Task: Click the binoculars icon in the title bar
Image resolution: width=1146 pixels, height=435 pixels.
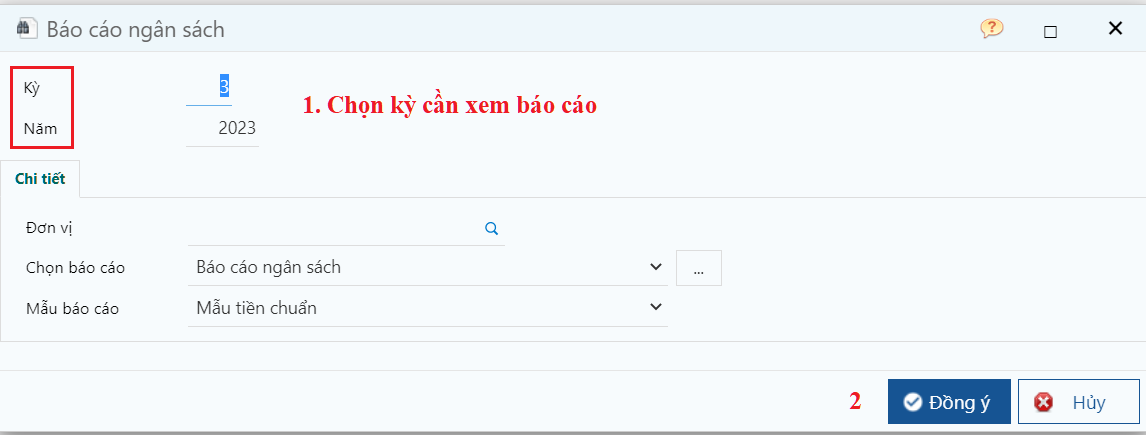Action: click(27, 29)
